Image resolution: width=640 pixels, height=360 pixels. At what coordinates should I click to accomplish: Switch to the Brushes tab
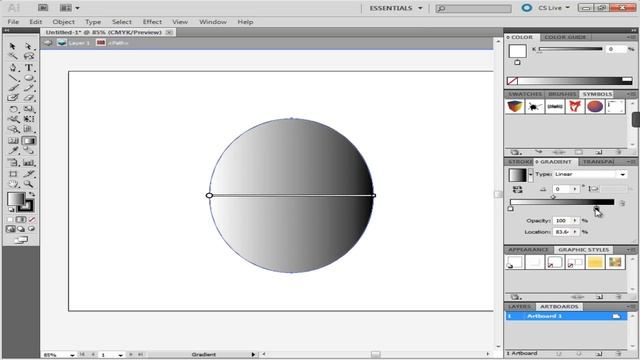(562, 94)
